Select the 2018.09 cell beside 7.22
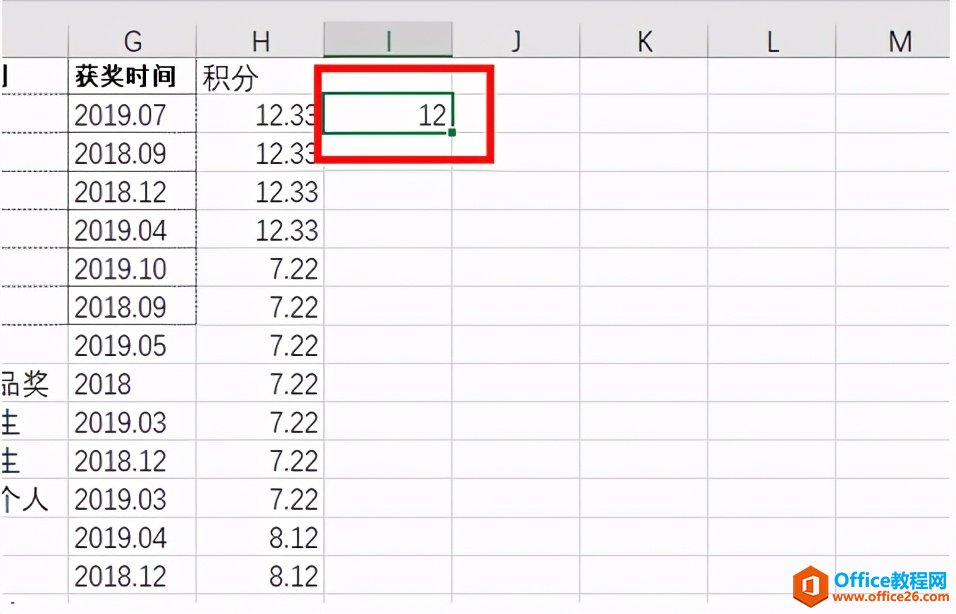956x614 pixels. click(x=132, y=306)
